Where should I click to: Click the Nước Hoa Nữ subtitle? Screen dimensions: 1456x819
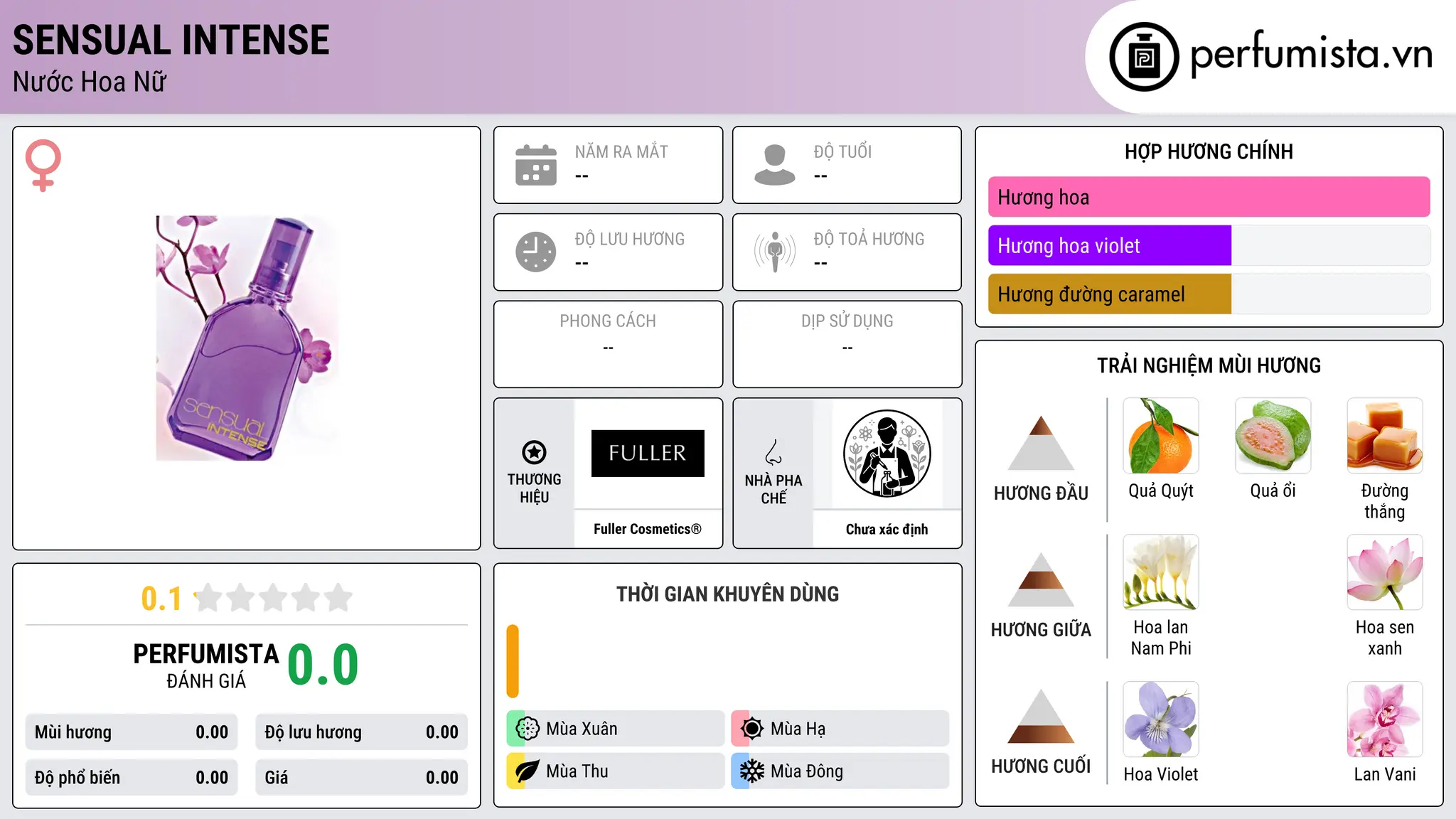pos(90,82)
